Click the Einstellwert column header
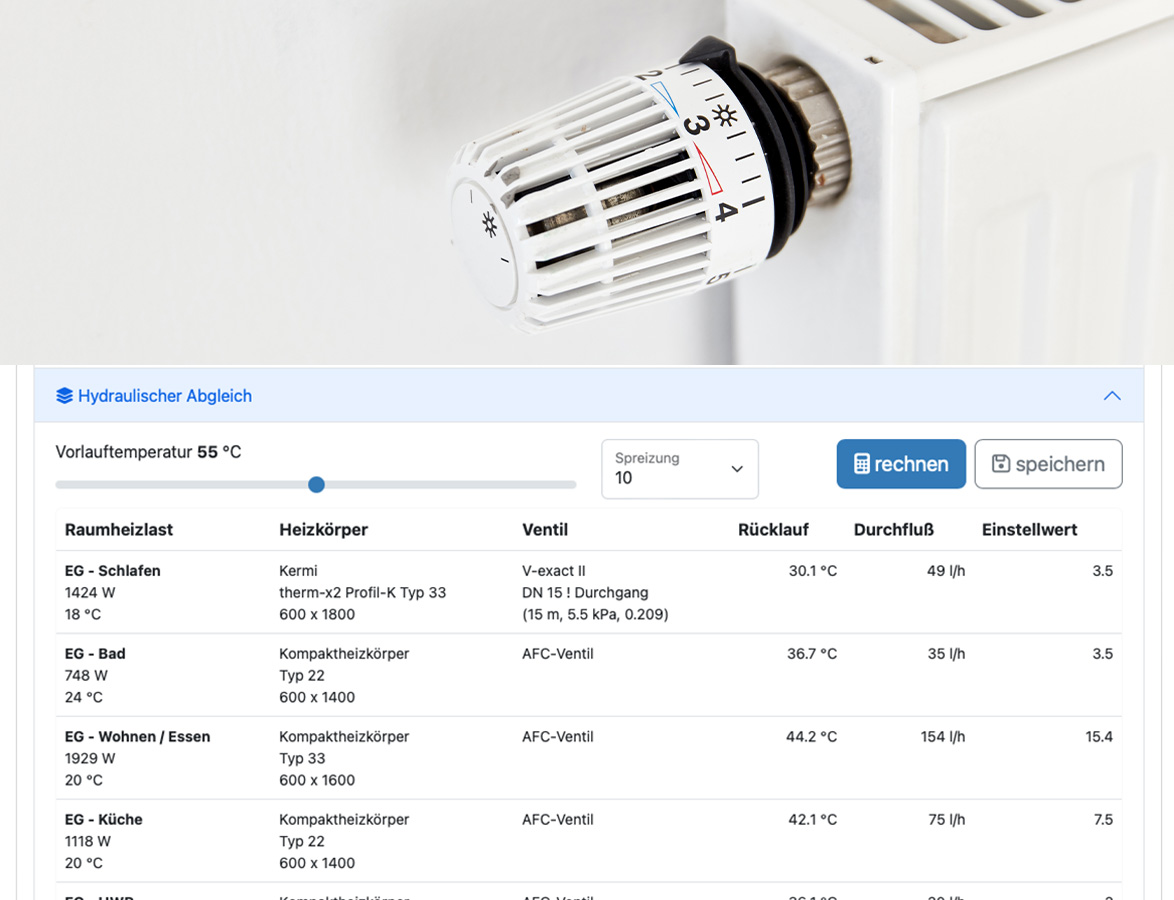Screen dimensions: 1174x900 pyautogui.click(x=1029, y=530)
